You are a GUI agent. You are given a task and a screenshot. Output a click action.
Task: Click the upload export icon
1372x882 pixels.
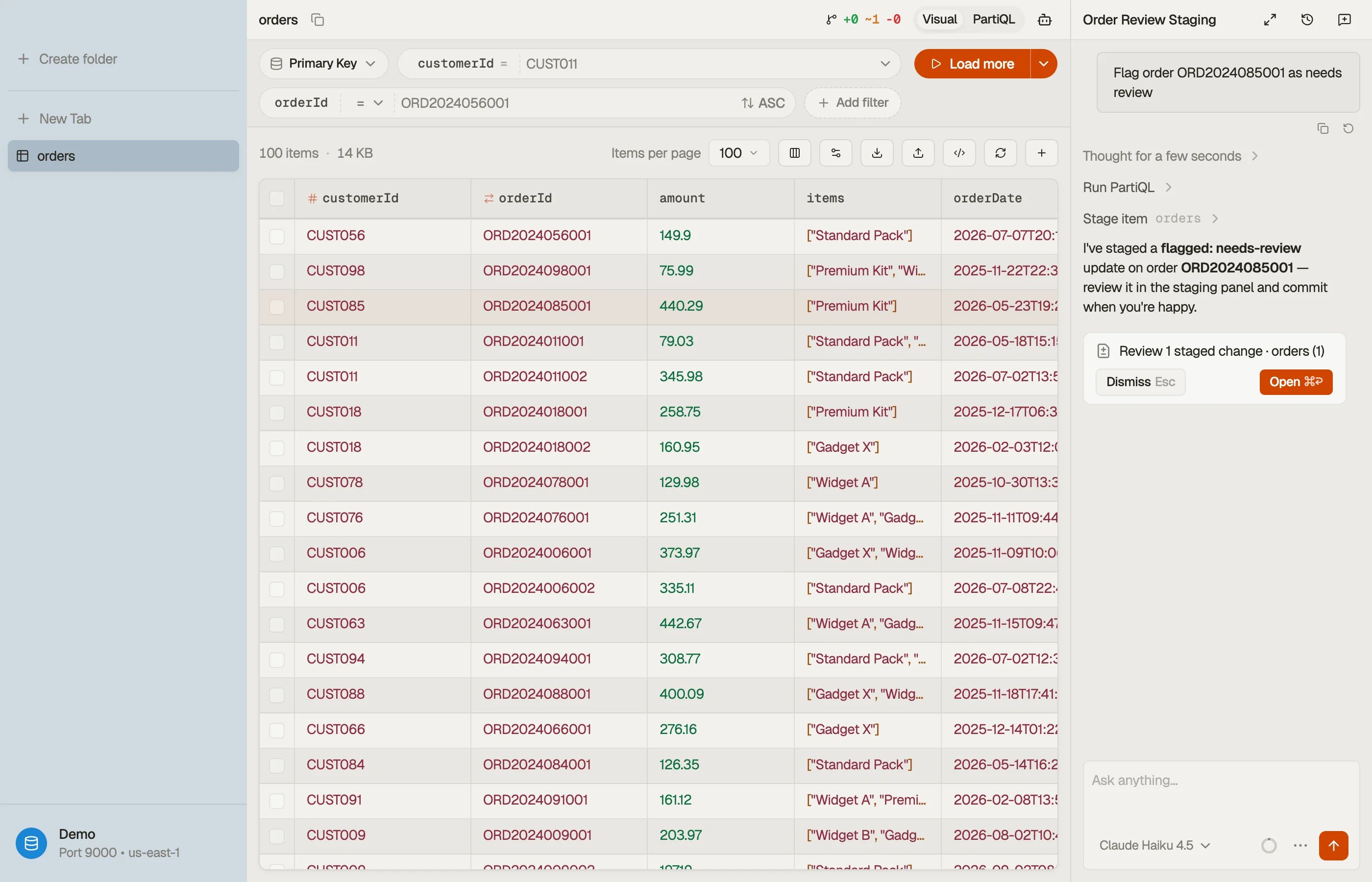tap(918, 153)
